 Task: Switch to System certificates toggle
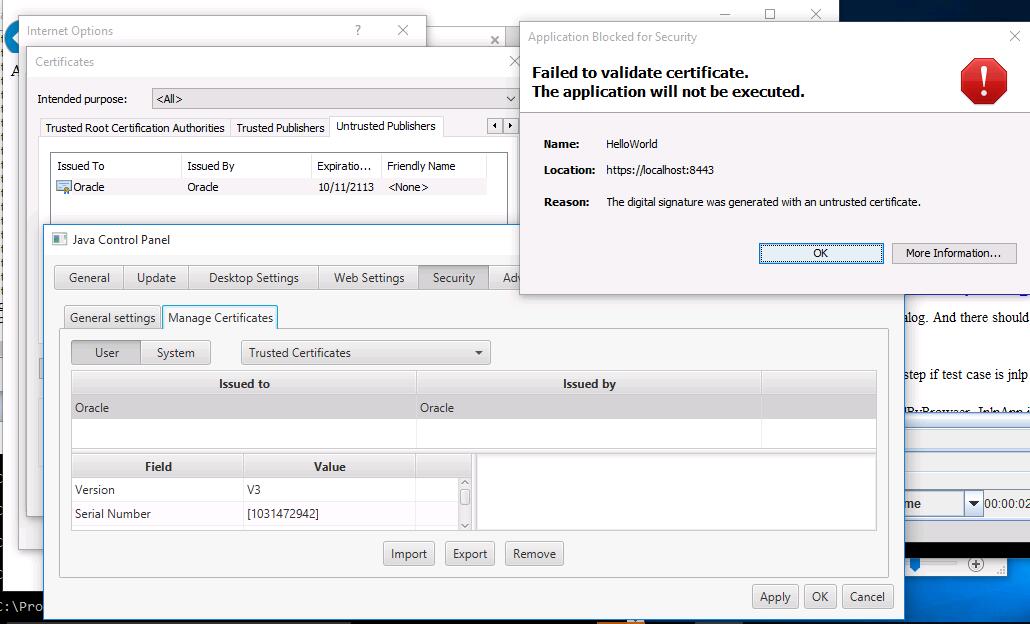tap(176, 353)
